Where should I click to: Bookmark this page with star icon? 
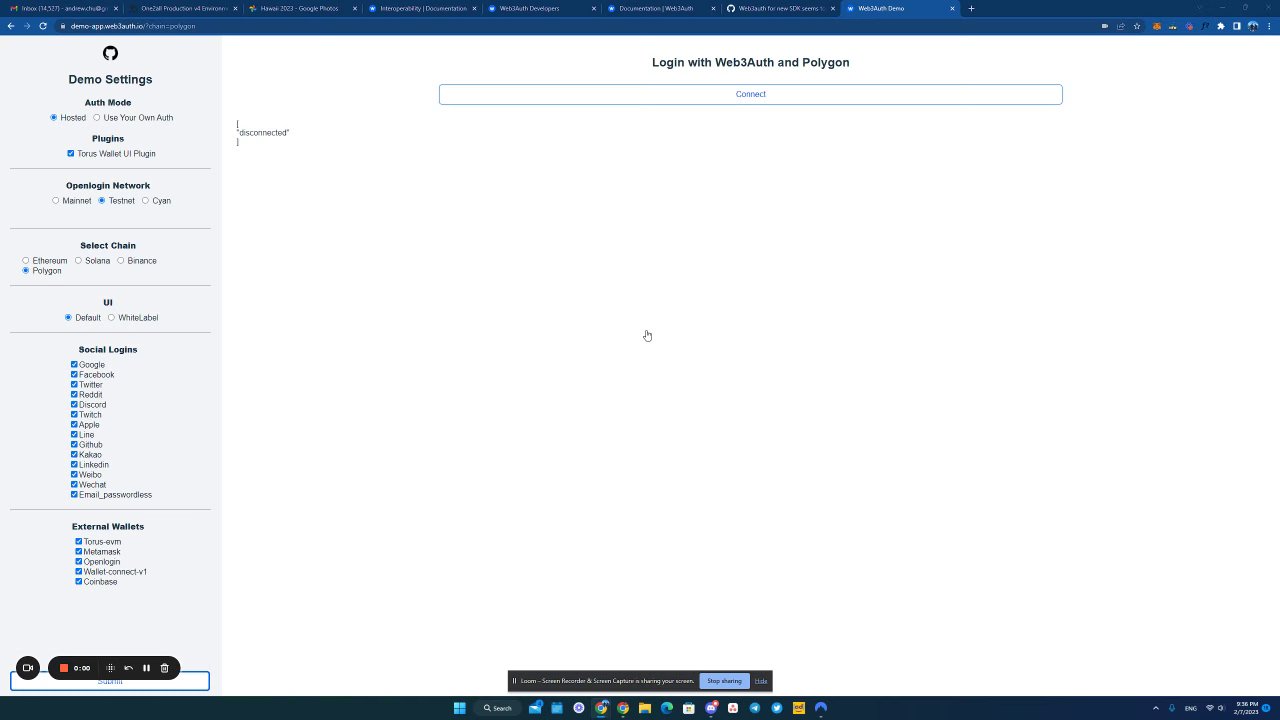click(x=1137, y=26)
